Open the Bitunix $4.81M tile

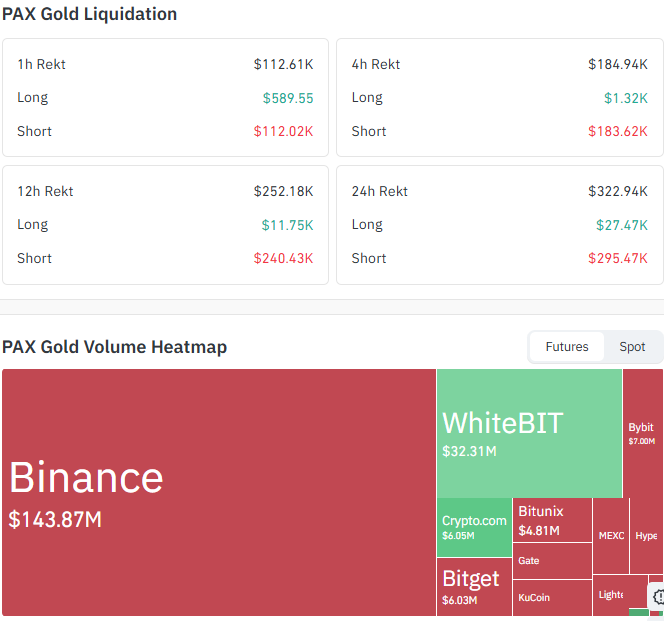point(552,520)
